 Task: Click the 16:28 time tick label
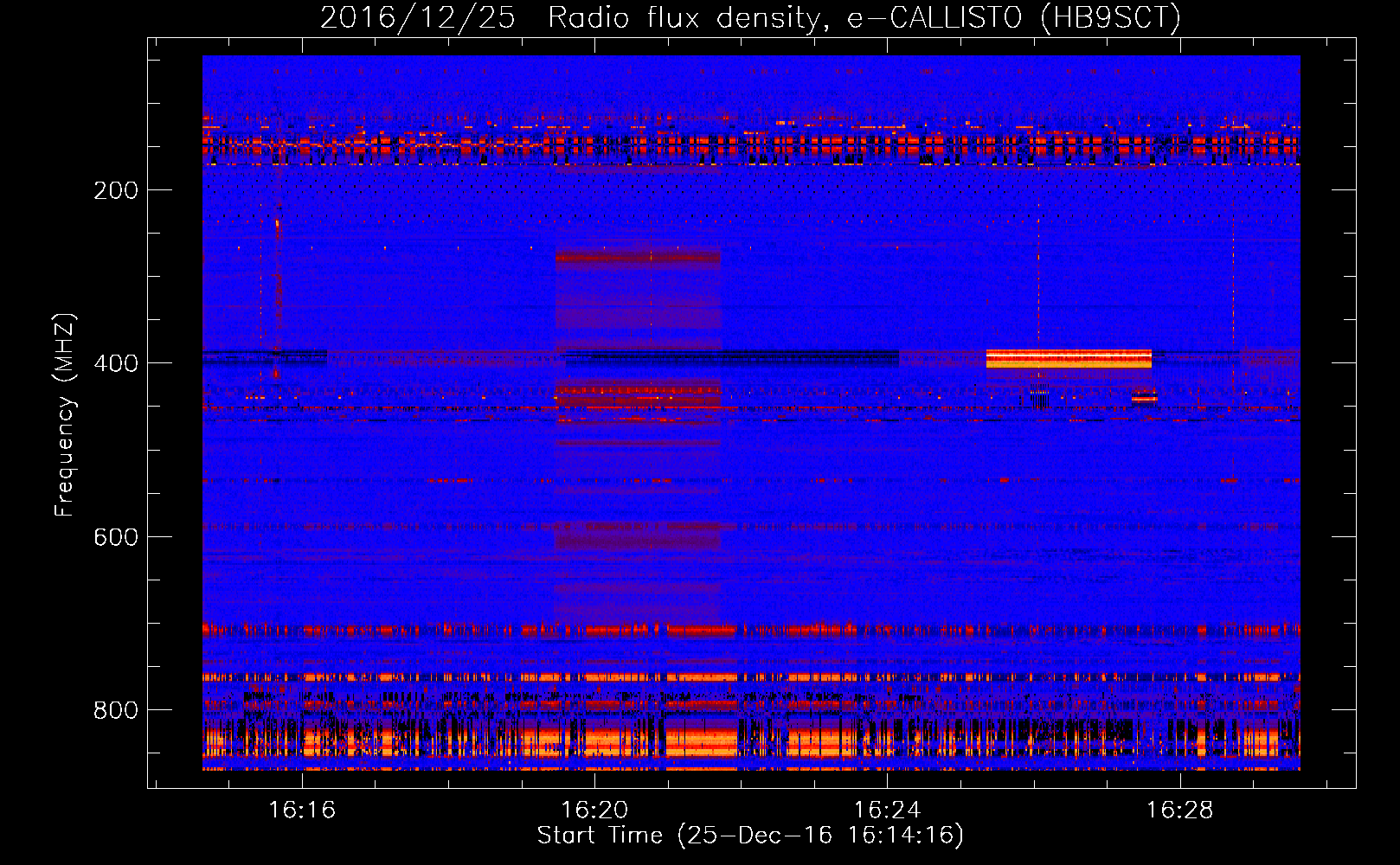point(1180,810)
